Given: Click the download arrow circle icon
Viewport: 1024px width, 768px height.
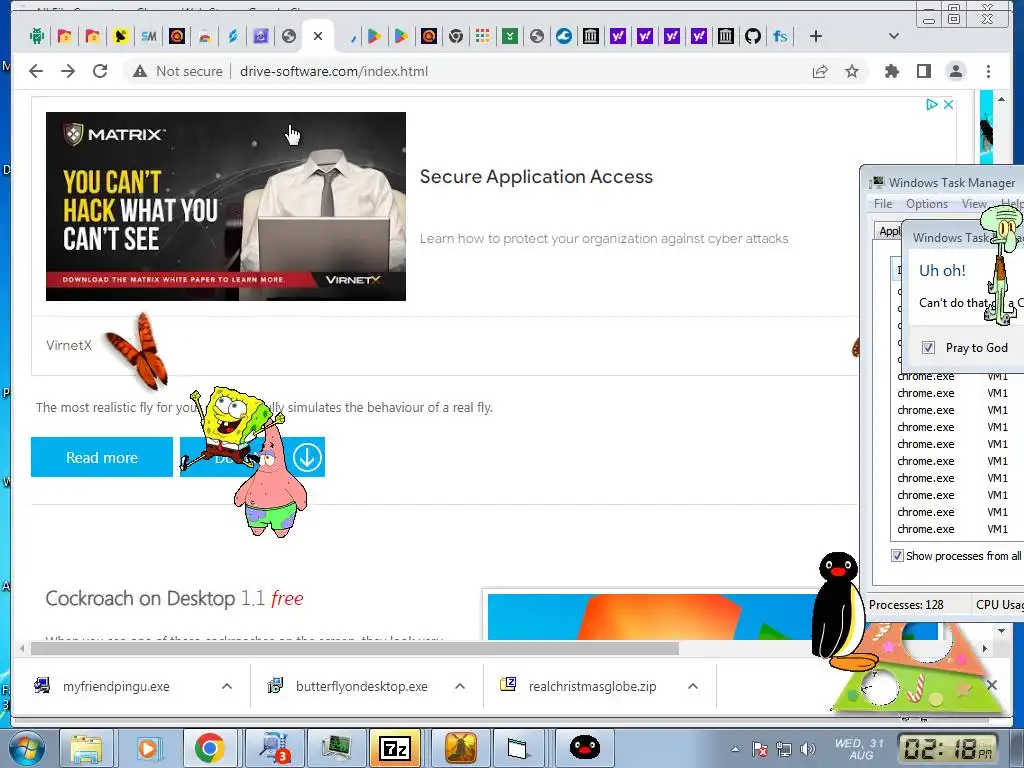Looking at the screenshot, I should pos(307,457).
